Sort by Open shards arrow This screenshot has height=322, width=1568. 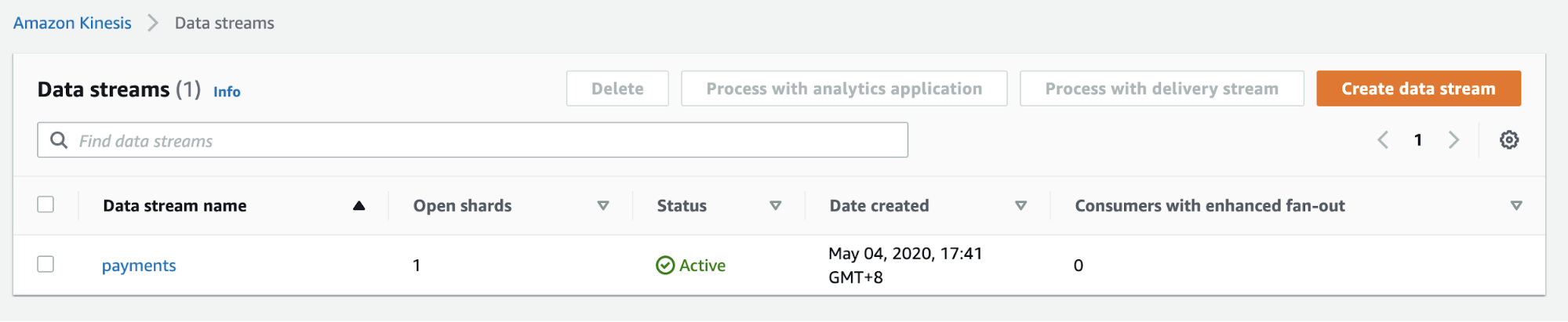pyautogui.click(x=603, y=205)
